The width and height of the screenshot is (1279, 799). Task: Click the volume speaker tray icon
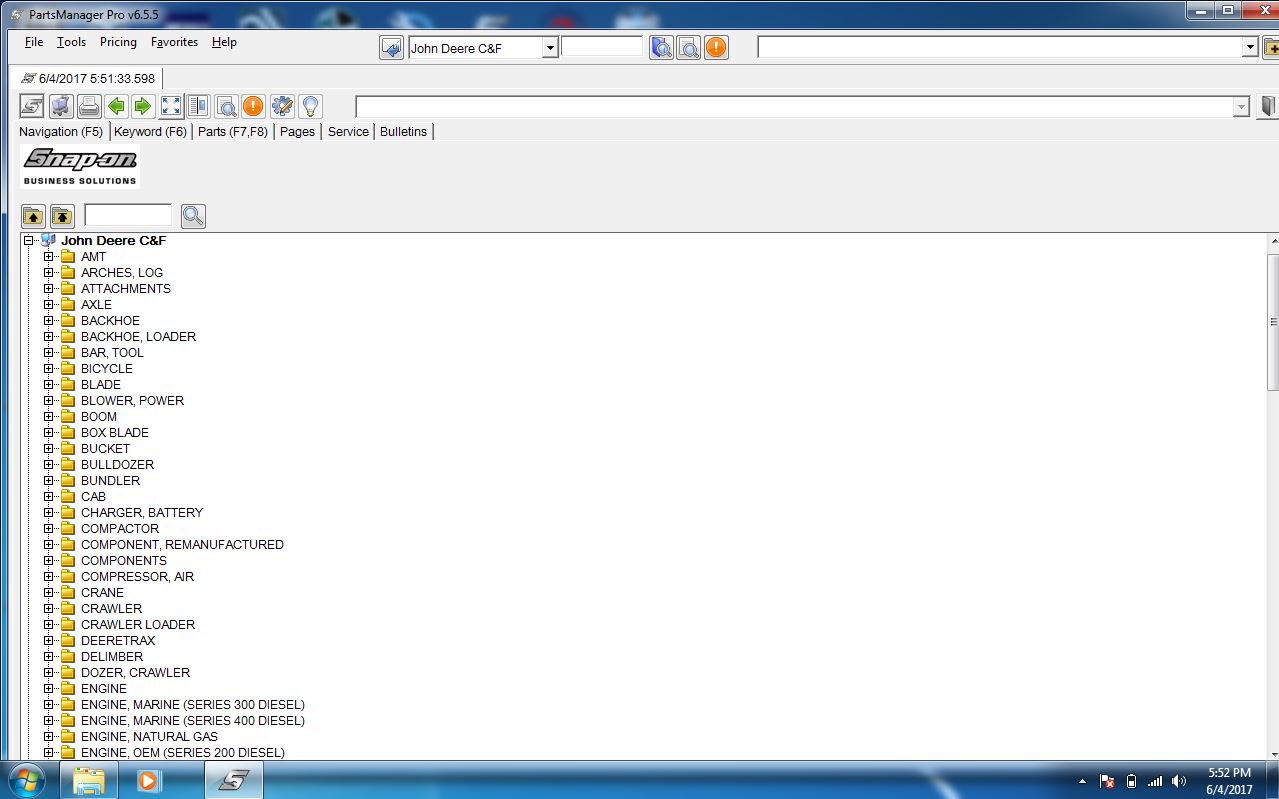pyautogui.click(x=1179, y=781)
